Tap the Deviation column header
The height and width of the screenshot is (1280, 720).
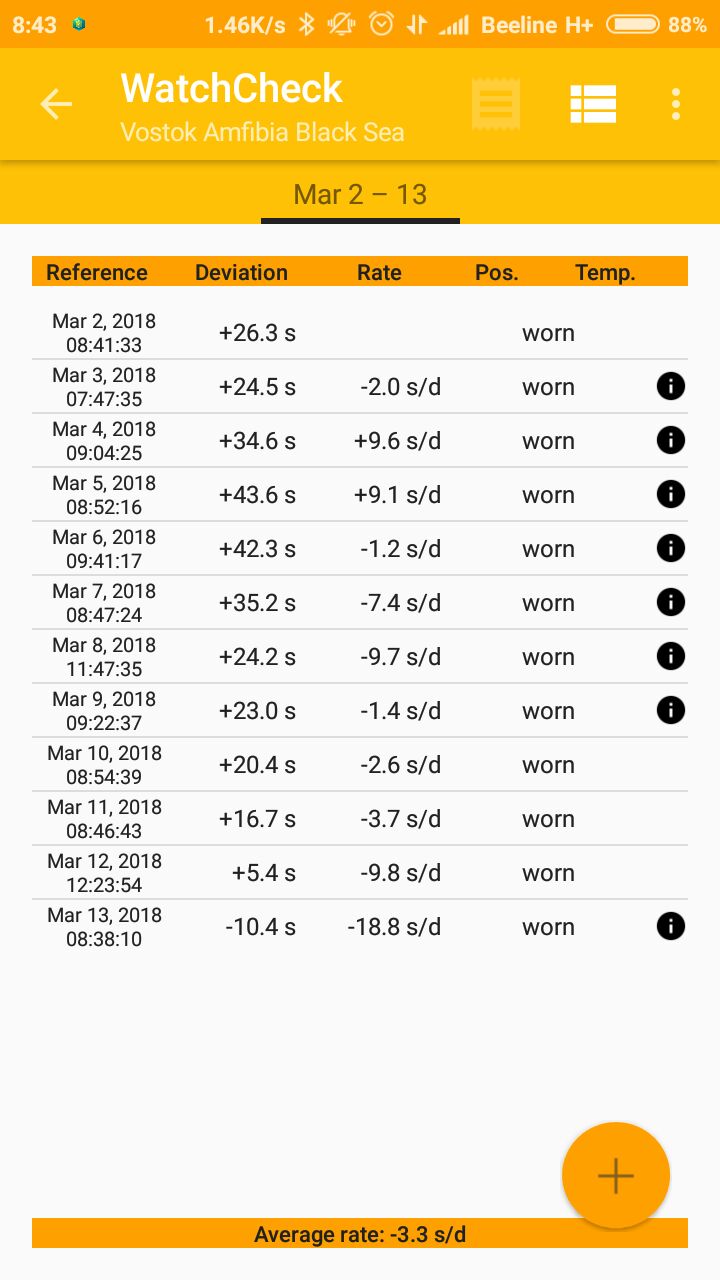pyautogui.click(x=241, y=272)
